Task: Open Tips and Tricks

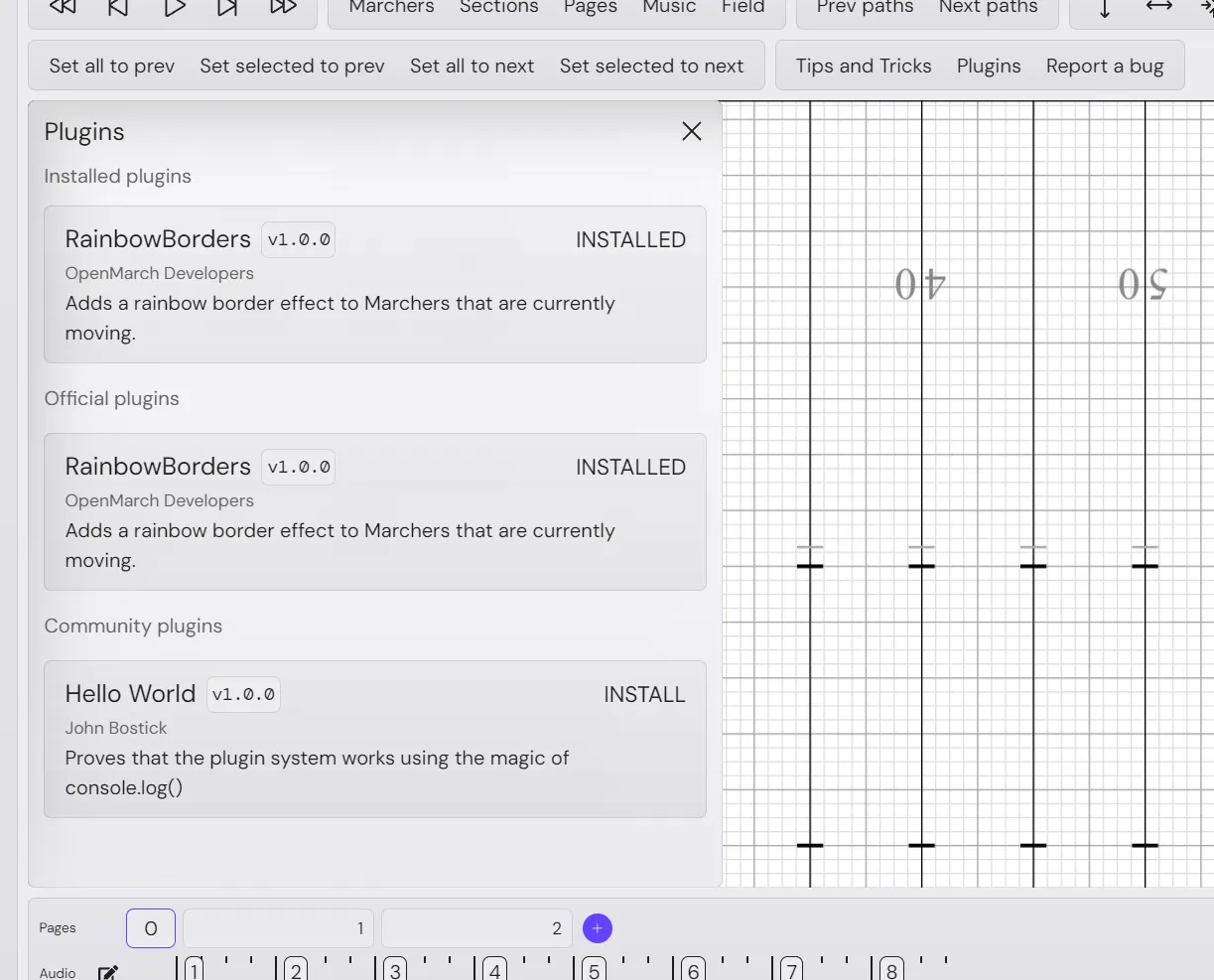Action: click(x=864, y=67)
